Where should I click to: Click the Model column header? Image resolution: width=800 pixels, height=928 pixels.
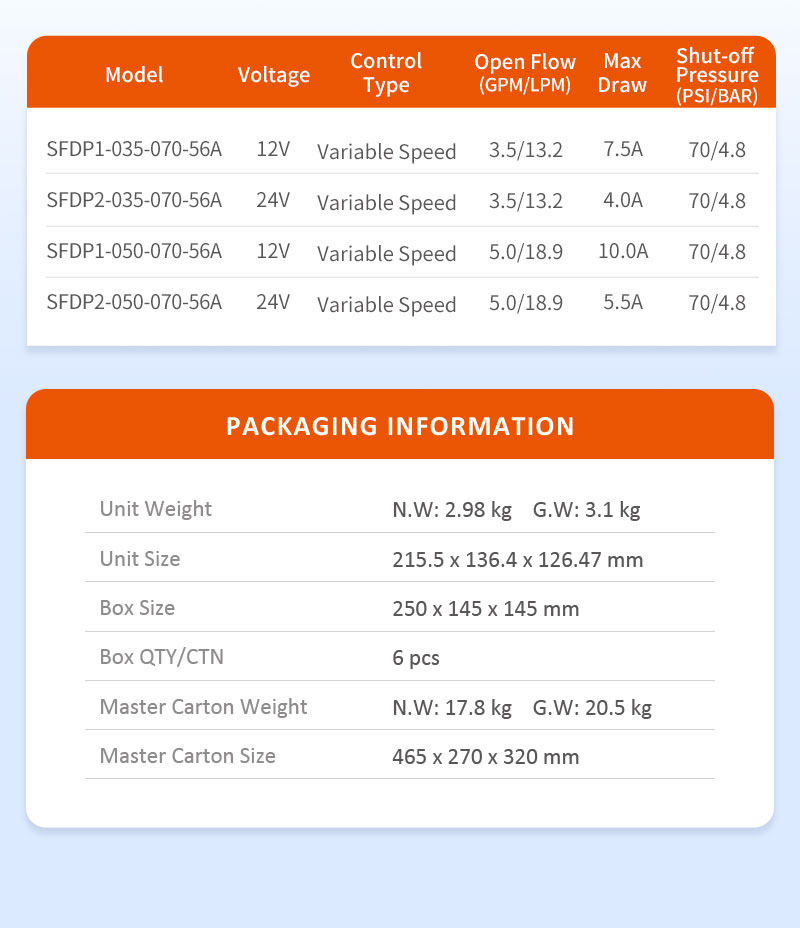(134, 74)
